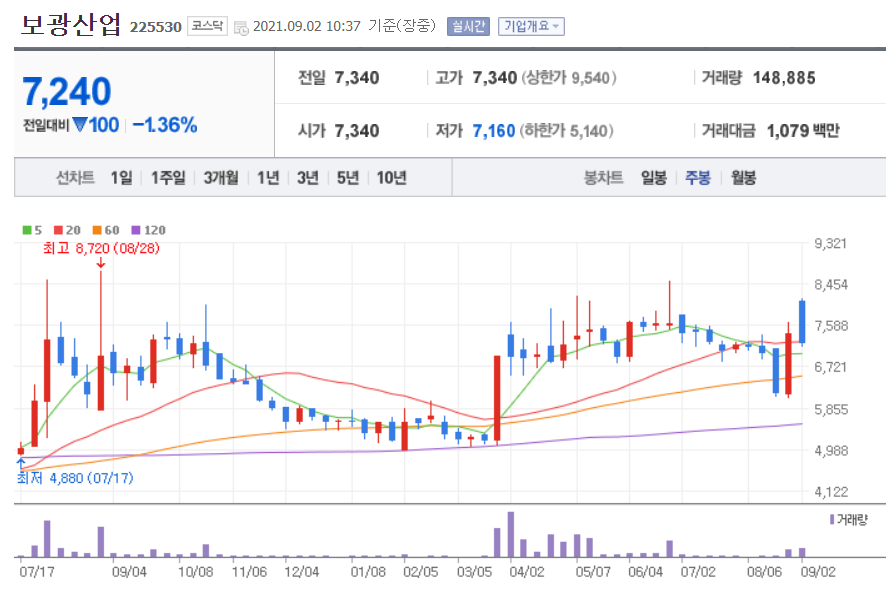The image size is (886, 589).
Task: Click the 2021.09.02 10:37 timestamp
Action: (306, 27)
